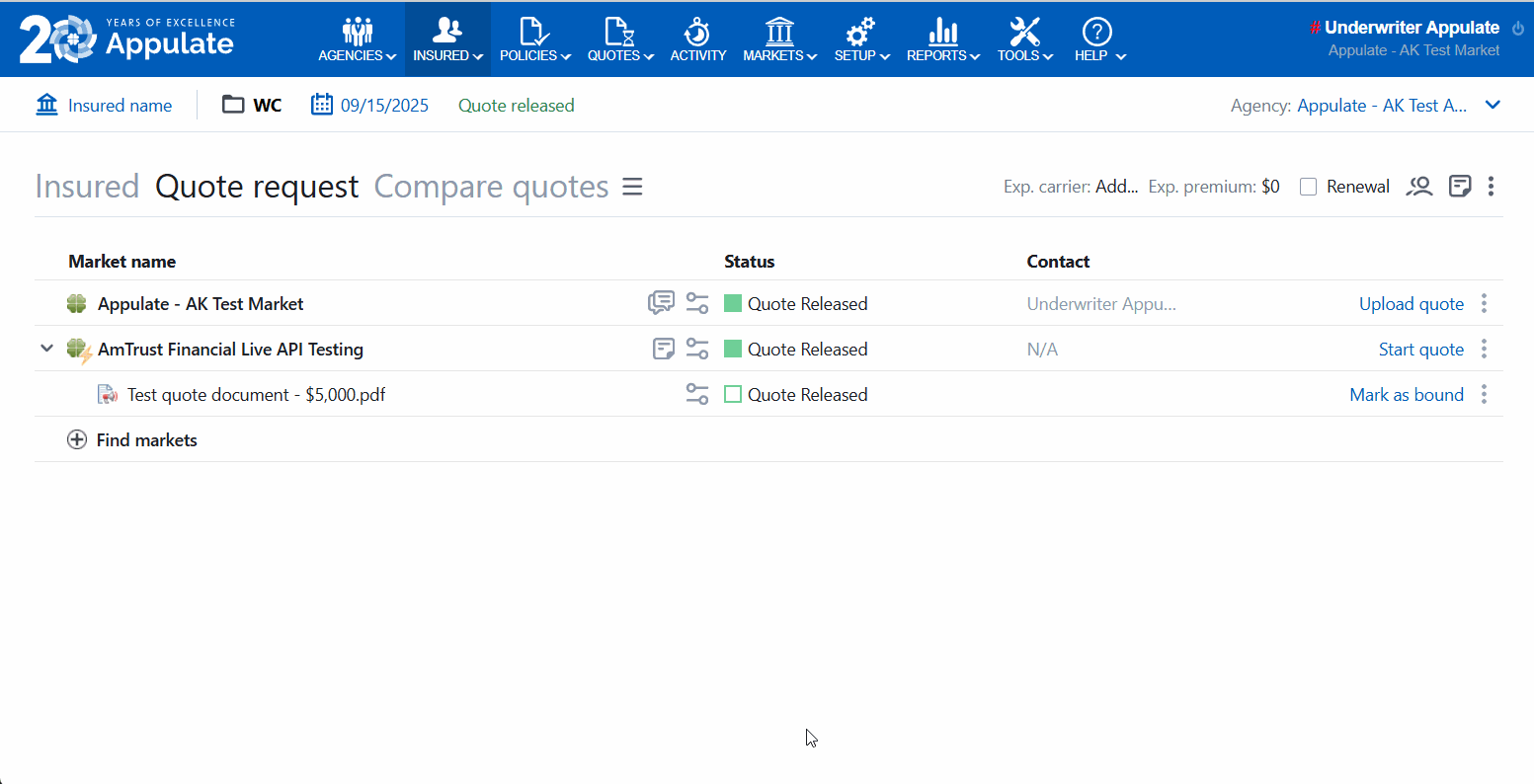This screenshot has width=1534, height=784.
Task: Click the assigned users person icon
Action: (1419, 186)
